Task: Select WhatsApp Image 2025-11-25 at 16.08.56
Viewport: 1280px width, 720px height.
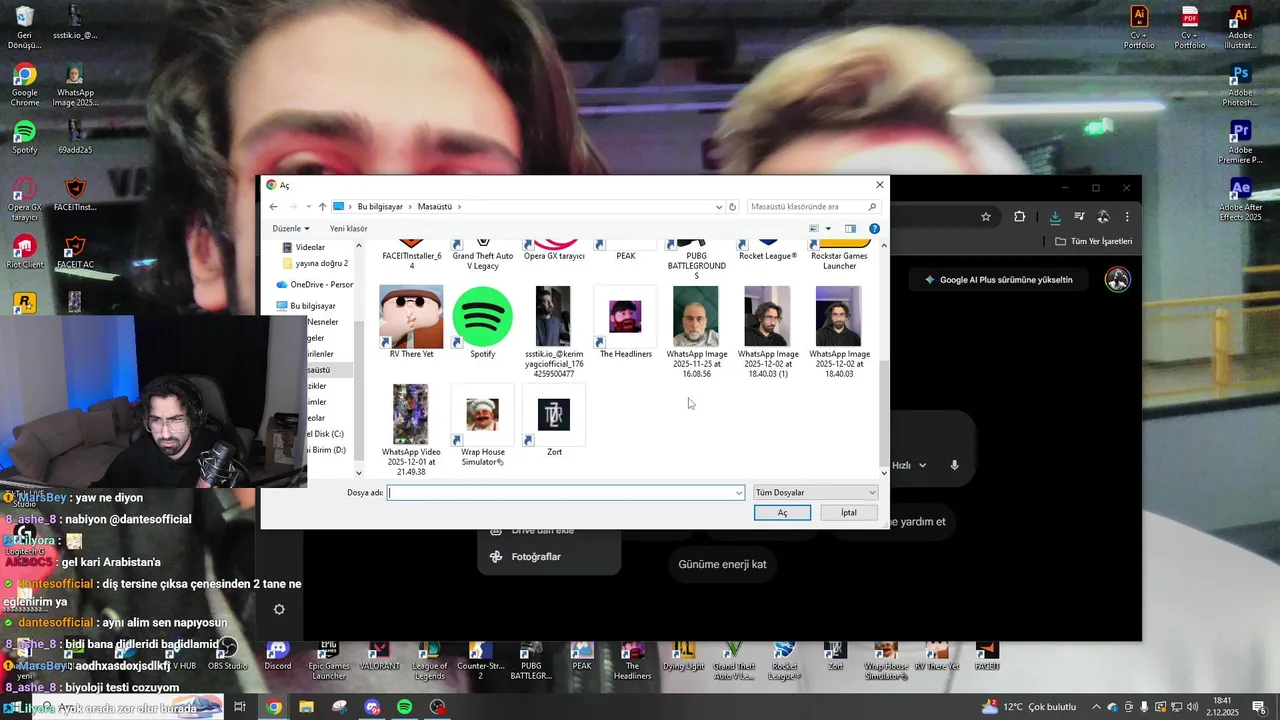Action: 696,331
